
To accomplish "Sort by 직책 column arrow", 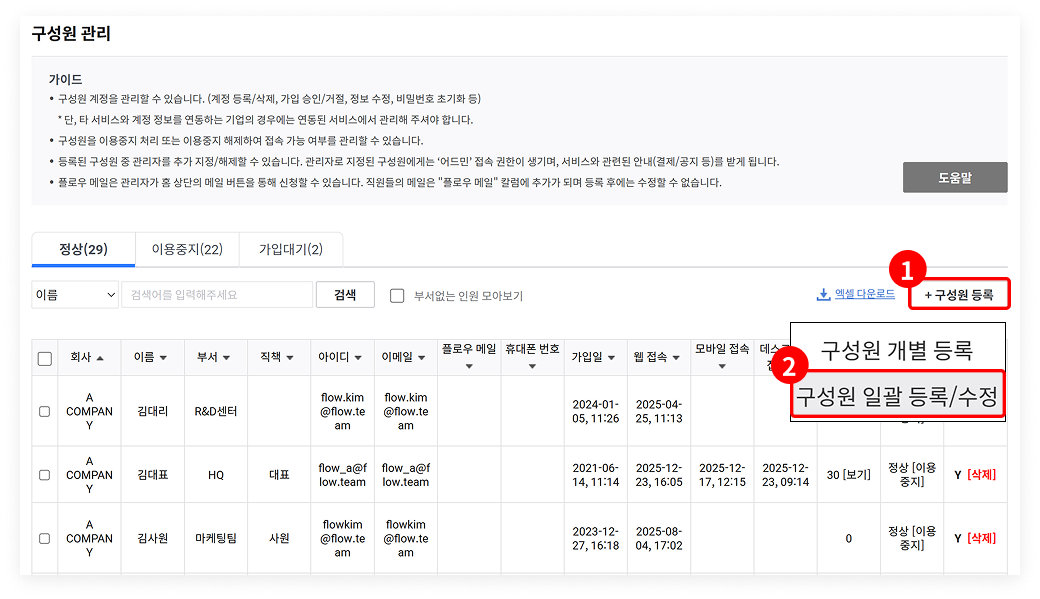I will click(x=290, y=358).
